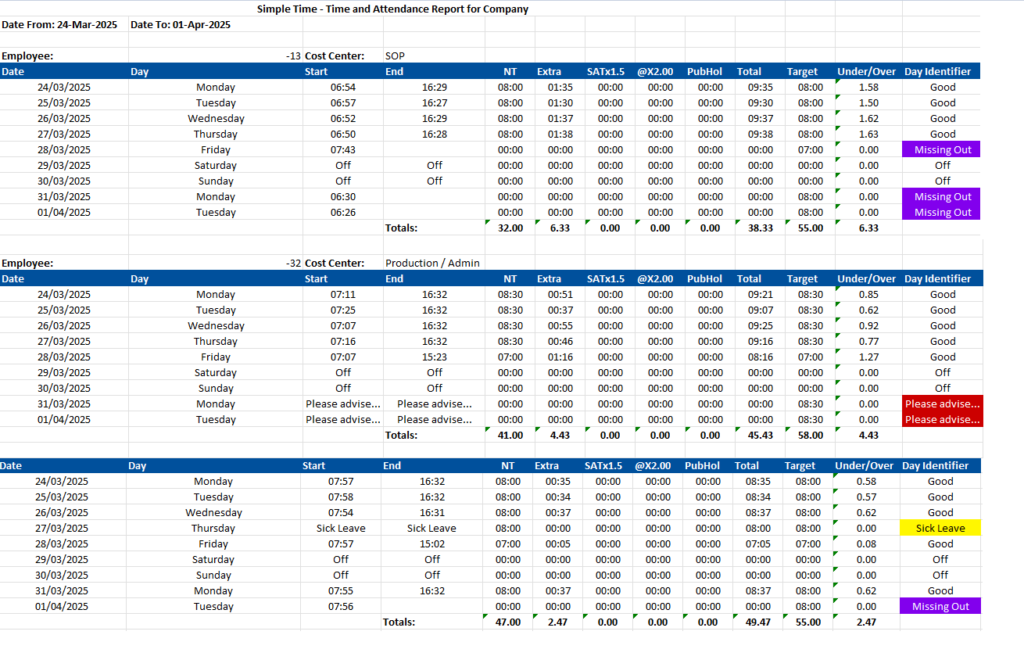
Task: Select the NT total 47.00 cell
Action: pyautogui.click(x=508, y=622)
